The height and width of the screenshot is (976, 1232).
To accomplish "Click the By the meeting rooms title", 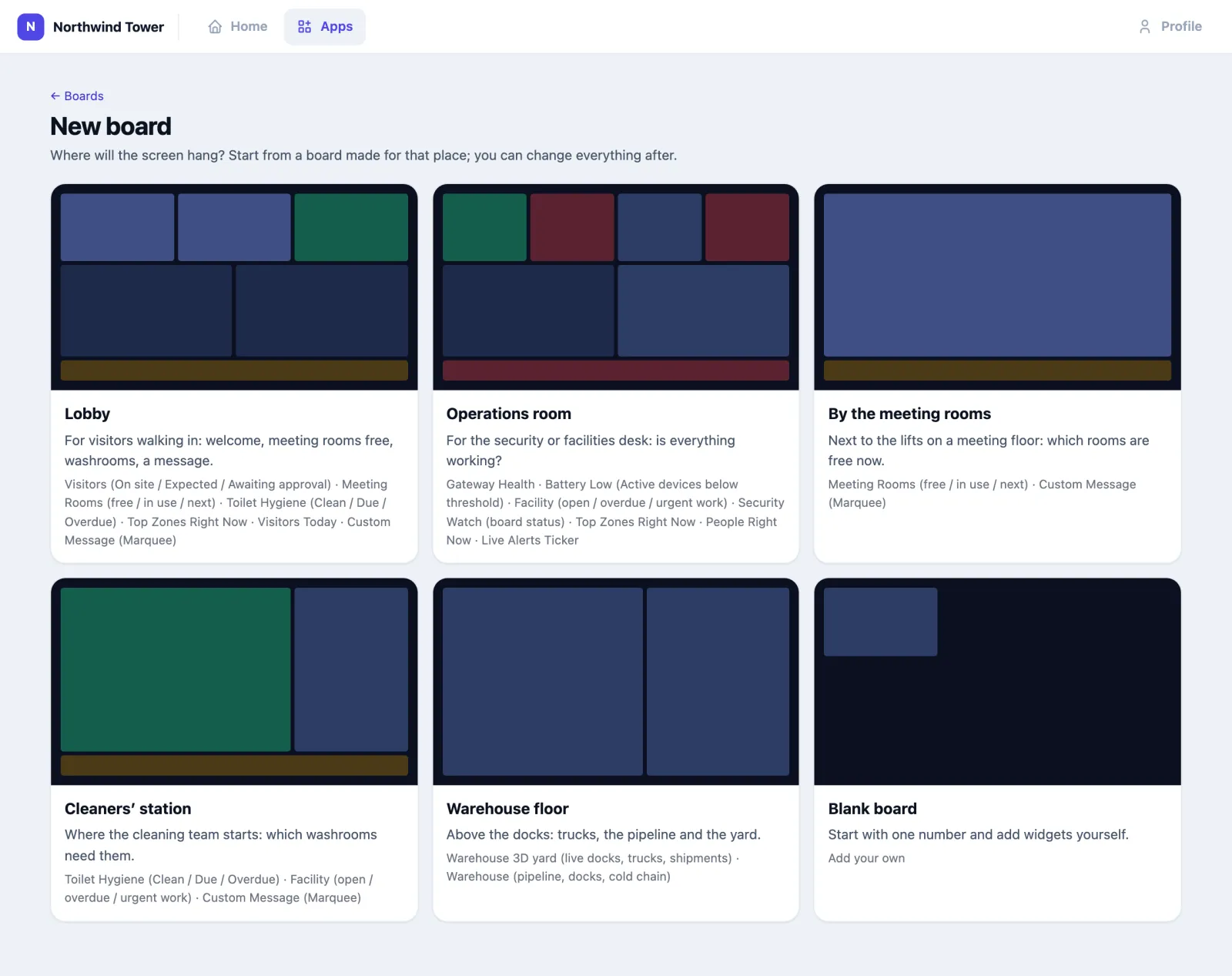I will (x=909, y=414).
